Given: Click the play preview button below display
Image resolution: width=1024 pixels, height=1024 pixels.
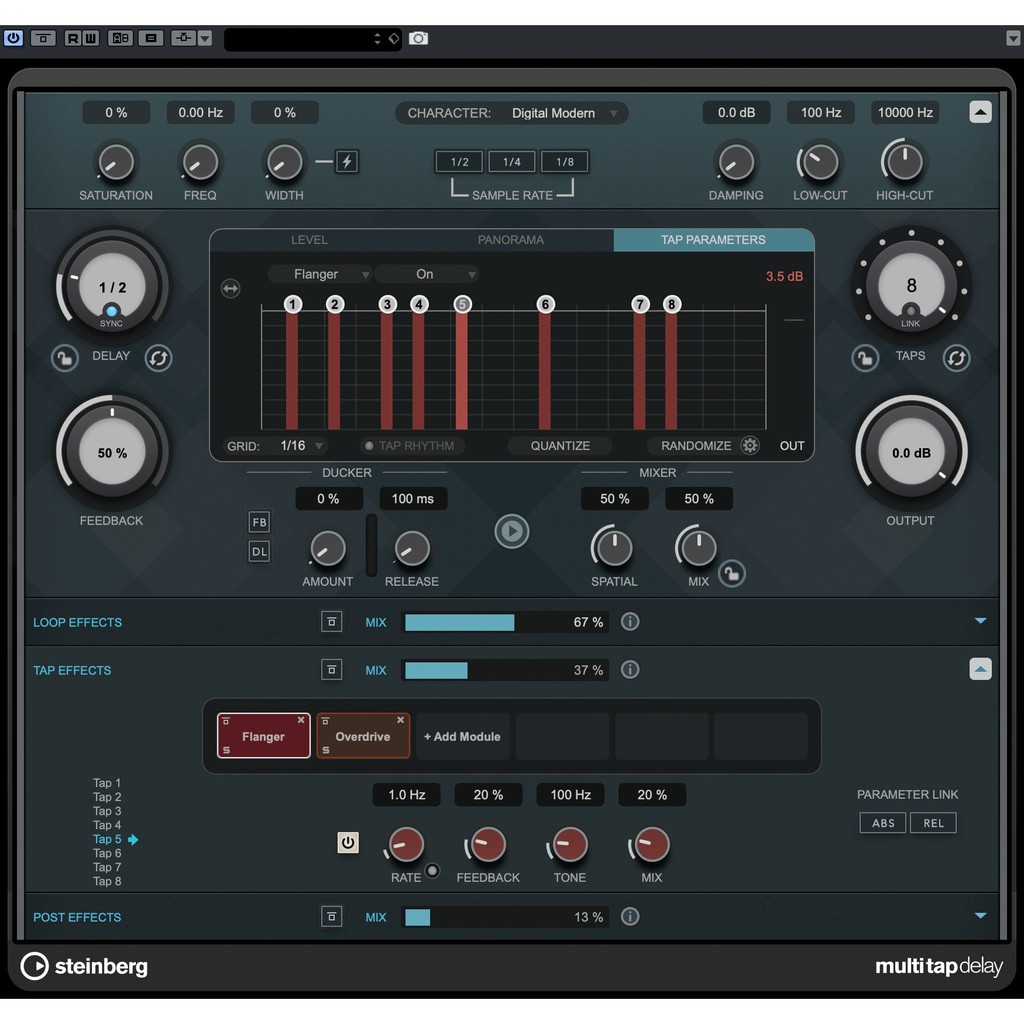Looking at the screenshot, I should (511, 531).
